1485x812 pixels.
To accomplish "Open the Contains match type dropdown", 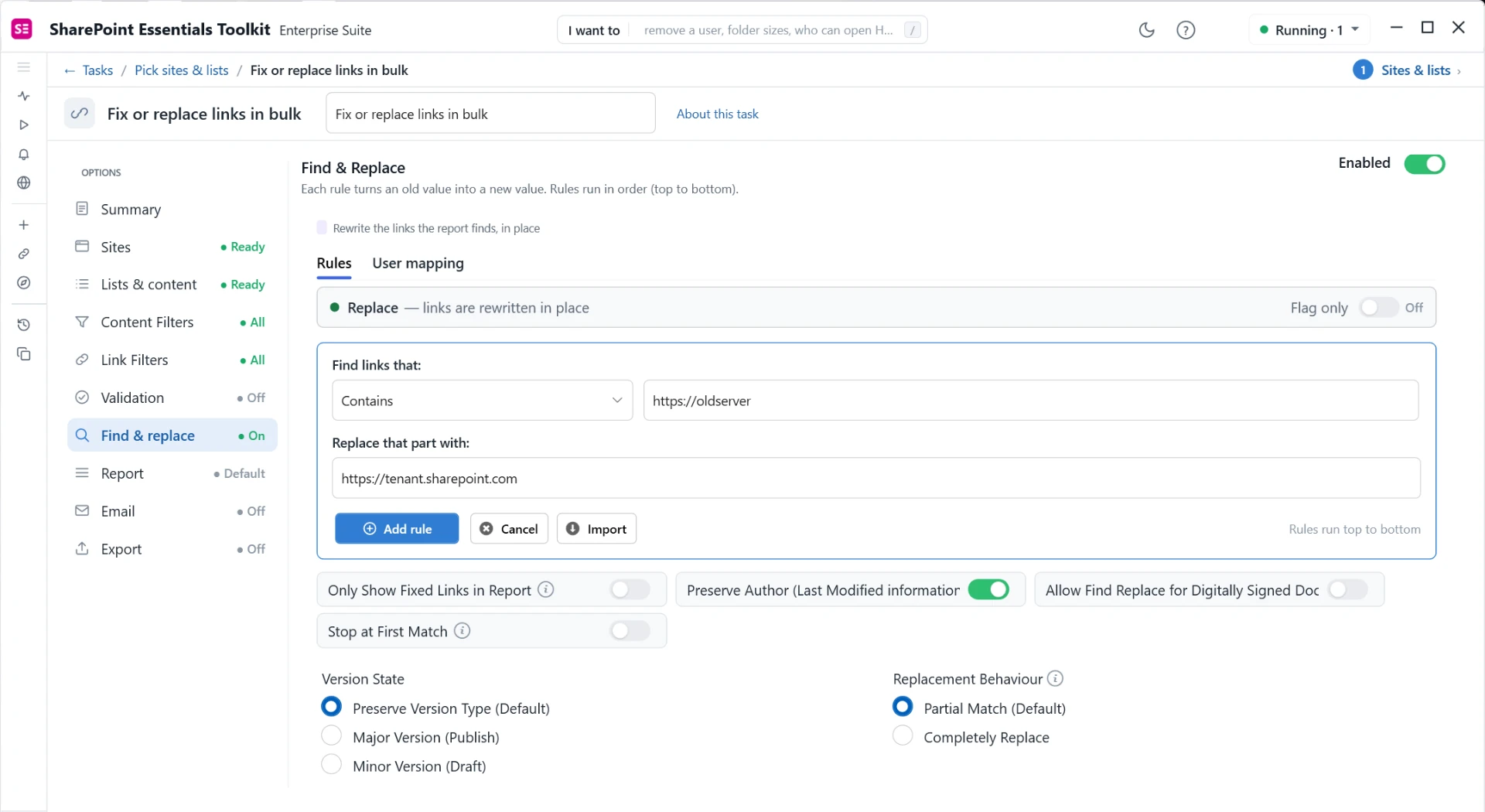I will (x=482, y=400).
